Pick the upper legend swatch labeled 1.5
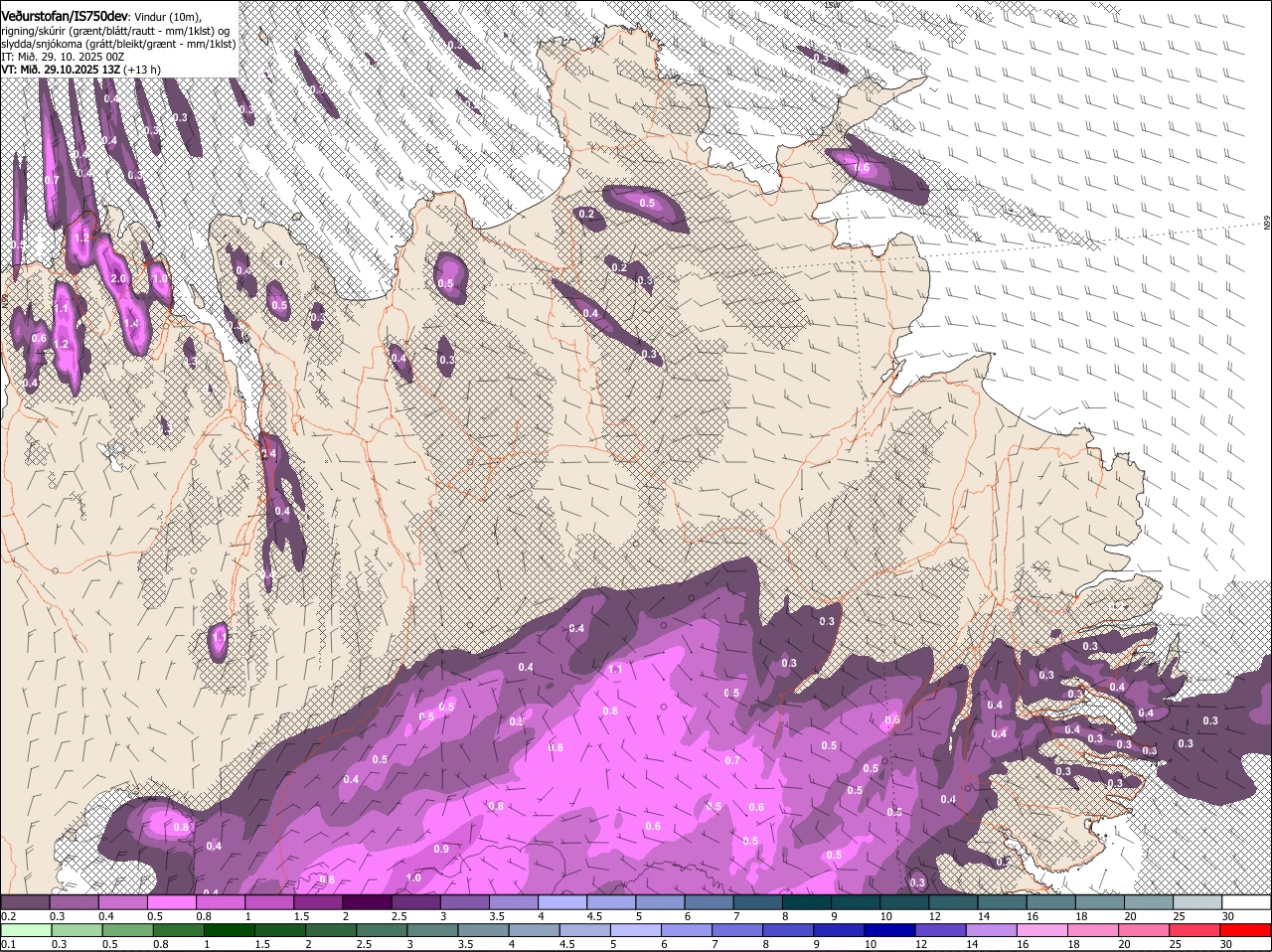The image size is (1272, 952). 318,902
